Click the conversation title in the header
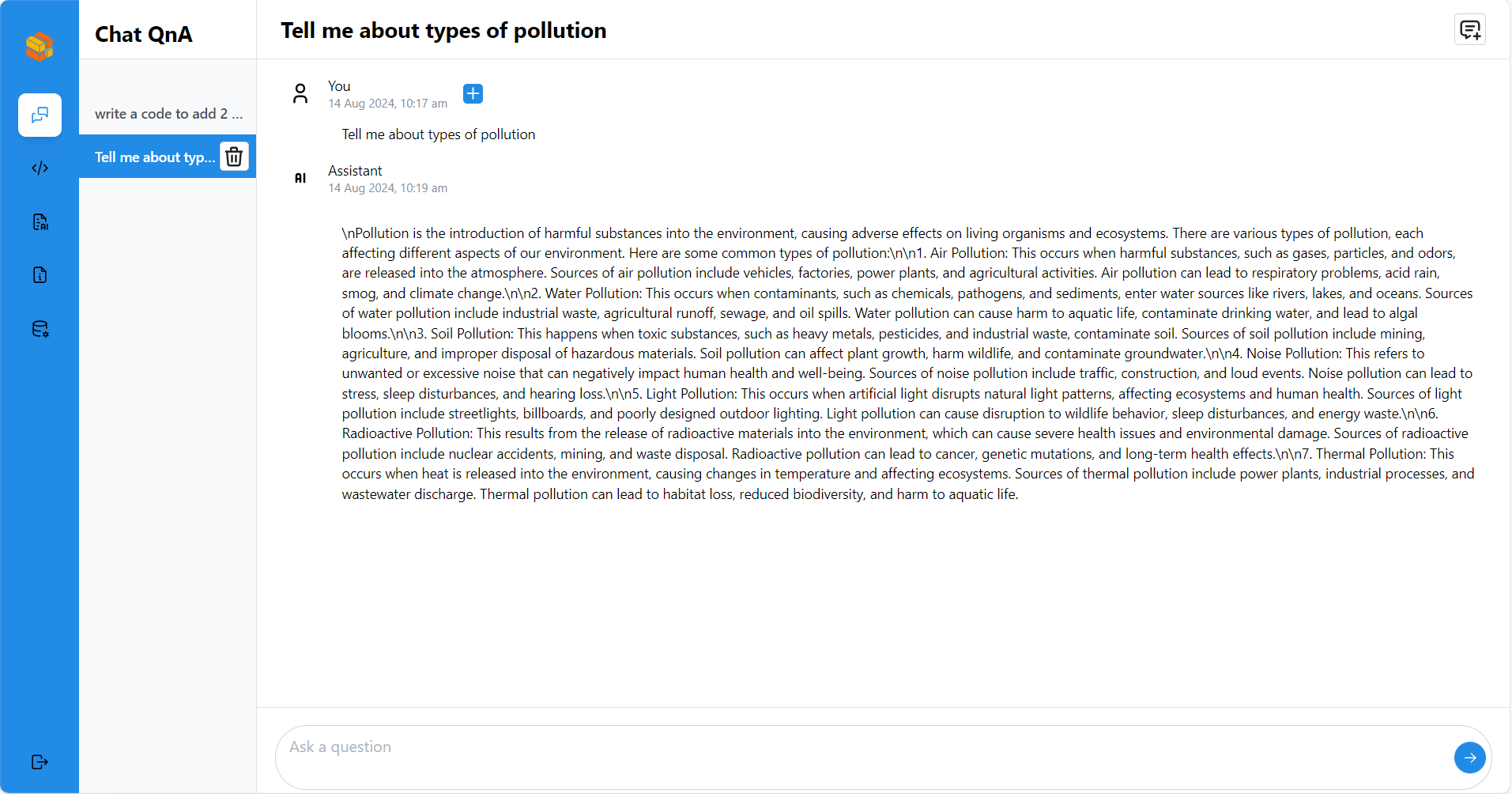This screenshot has height=794, width=1512. (443, 31)
